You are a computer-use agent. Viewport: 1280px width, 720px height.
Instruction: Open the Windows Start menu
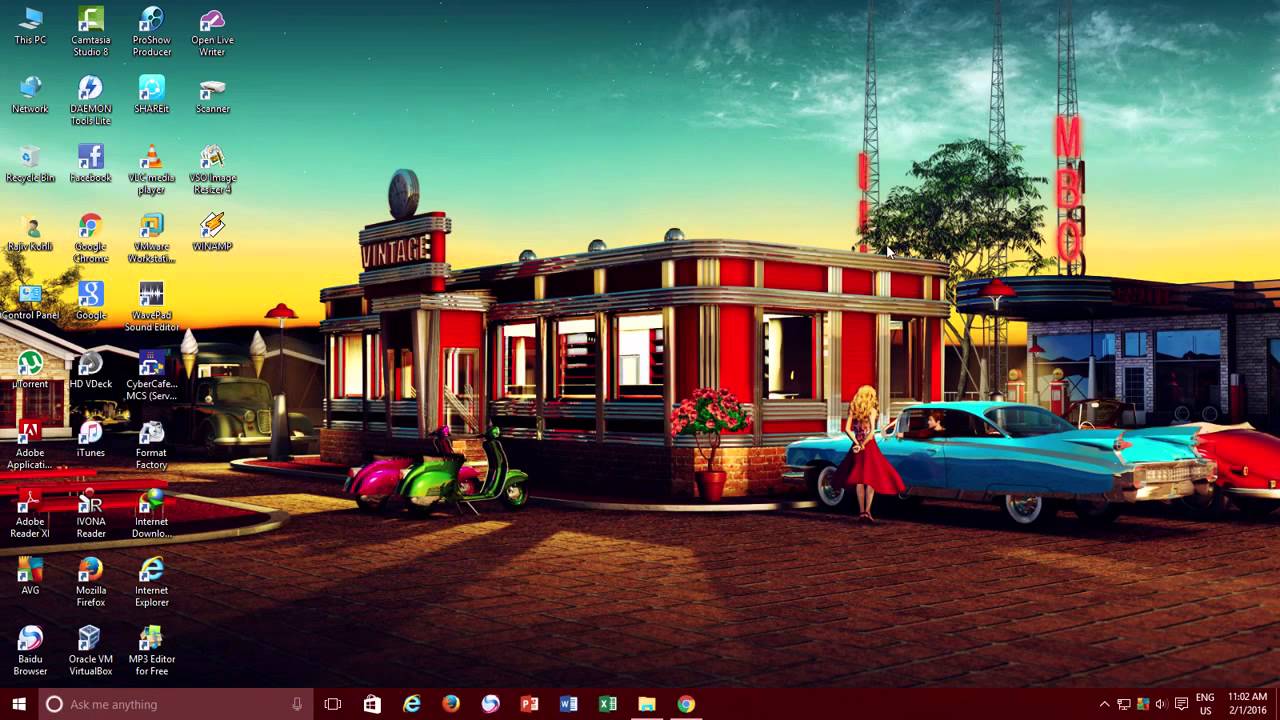pos(19,704)
